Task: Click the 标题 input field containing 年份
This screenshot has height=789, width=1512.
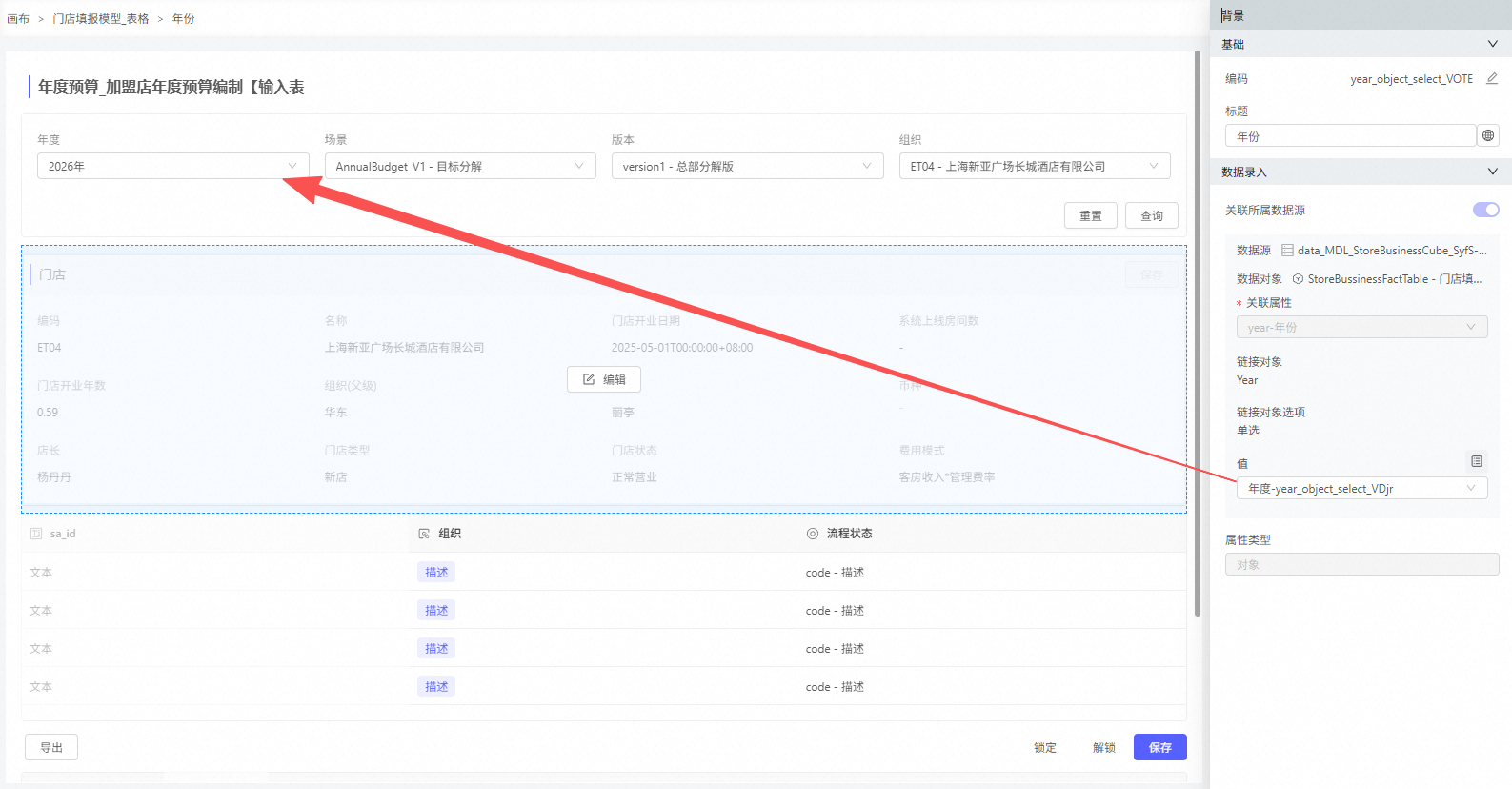Action: [1350, 136]
